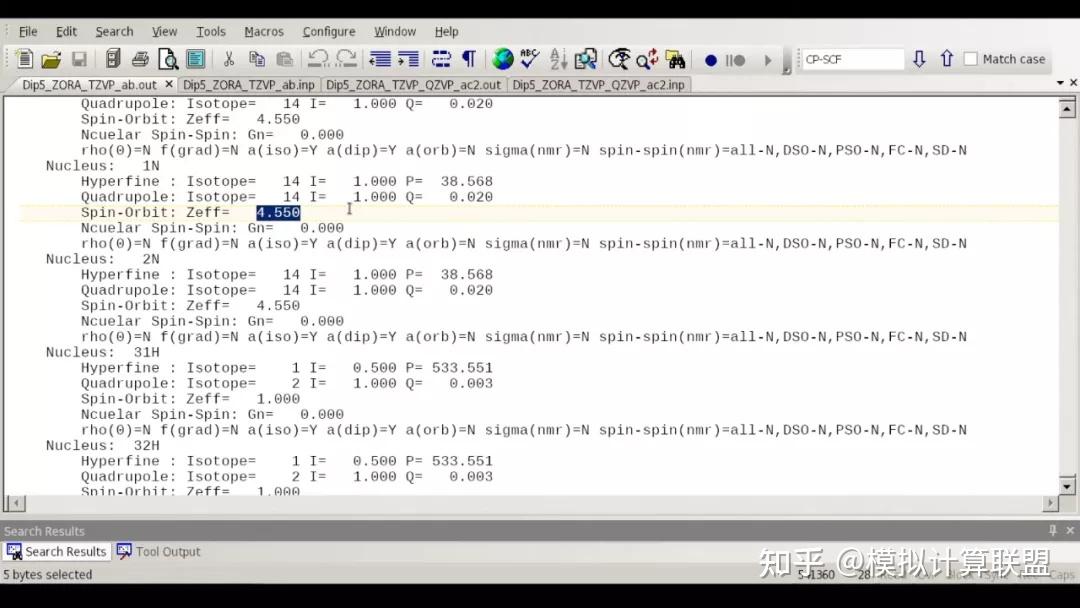The width and height of the screenshot is (1080, 608).
Task: Click horizontal scrollbar left arrow
Action: point(15,503)
